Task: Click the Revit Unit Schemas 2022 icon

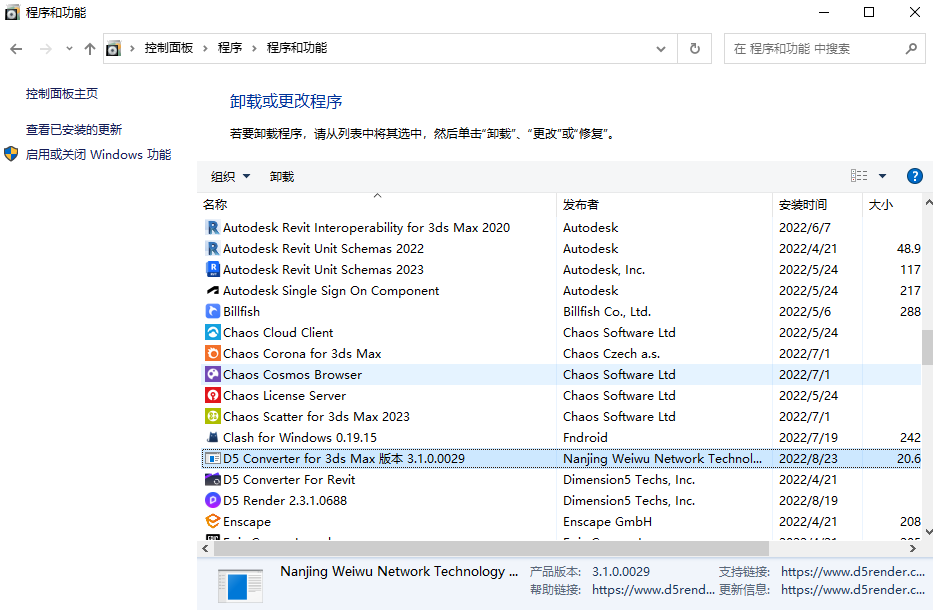Action: 212,248
